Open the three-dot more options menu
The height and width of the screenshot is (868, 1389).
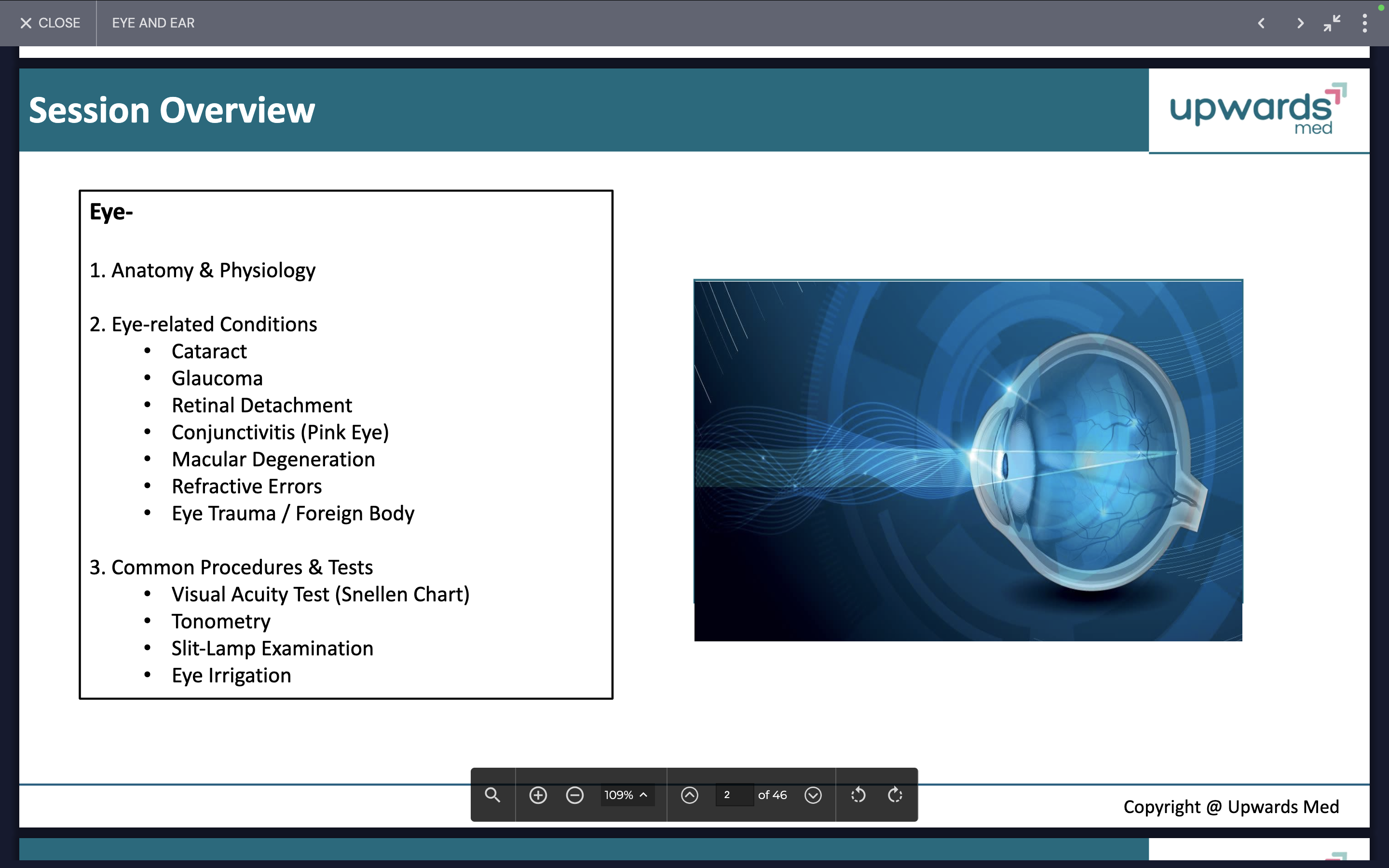tap(1365, 23)
